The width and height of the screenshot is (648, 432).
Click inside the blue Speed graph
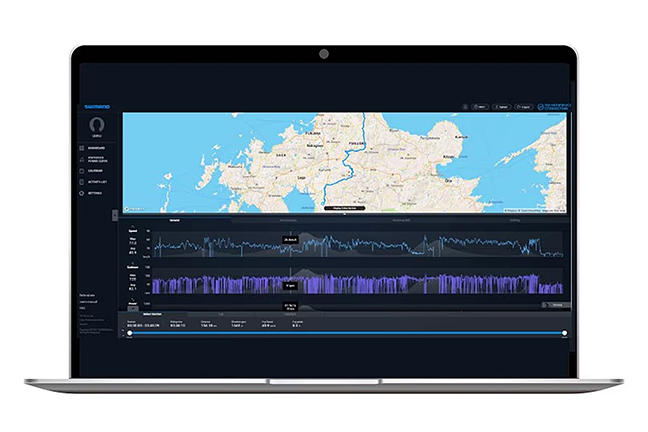click(358, 245)
